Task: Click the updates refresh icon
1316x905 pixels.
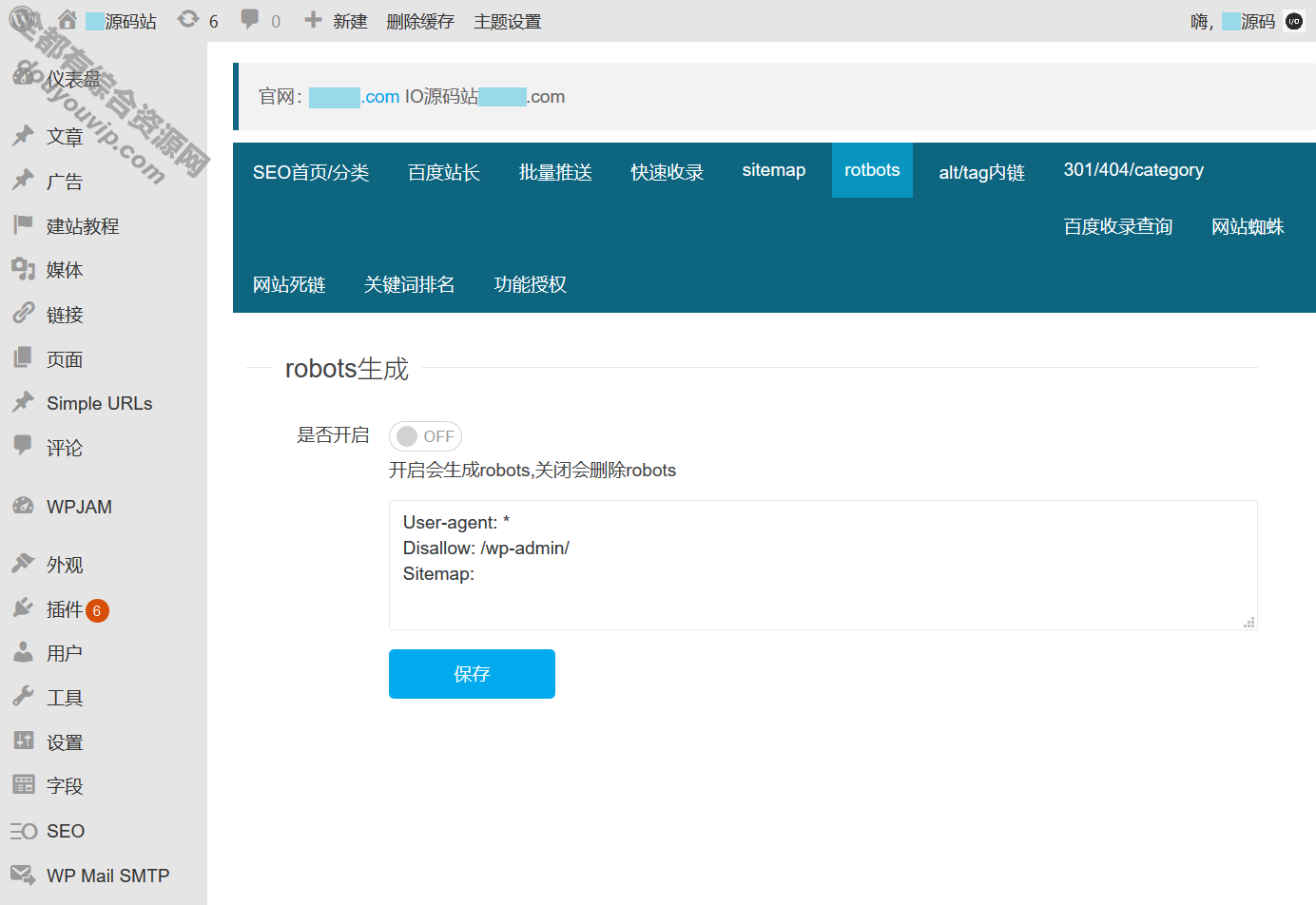Action: click(x=188, y=19)
